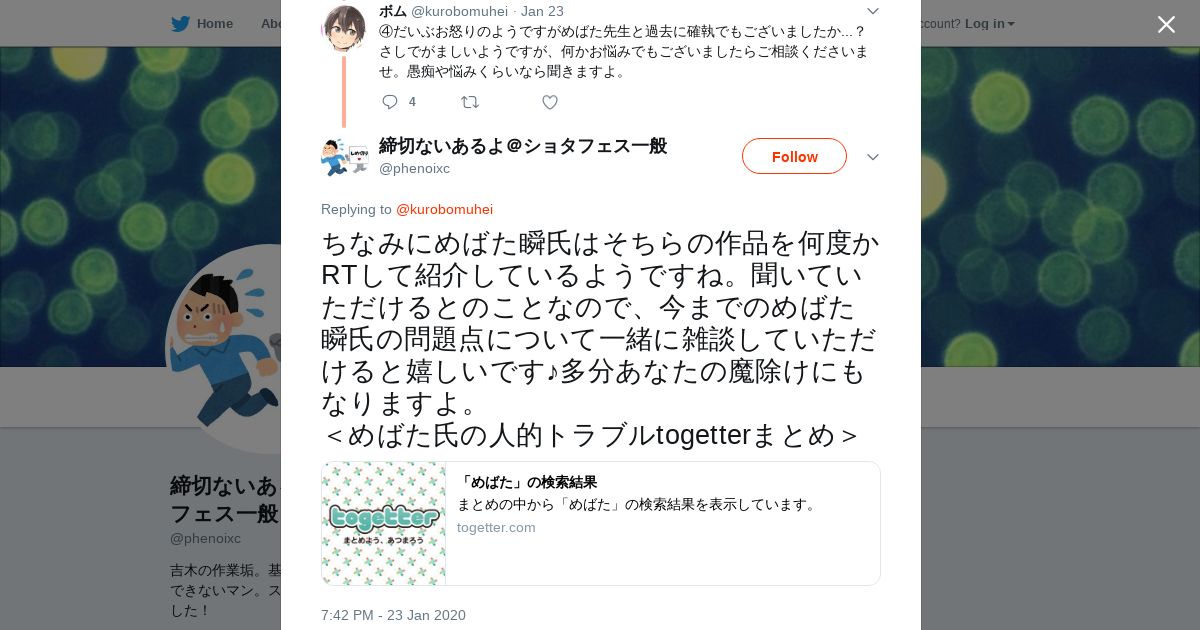Open ボム's profile avatar
This screenshot has height=630, width=1200.
point(344,28)
